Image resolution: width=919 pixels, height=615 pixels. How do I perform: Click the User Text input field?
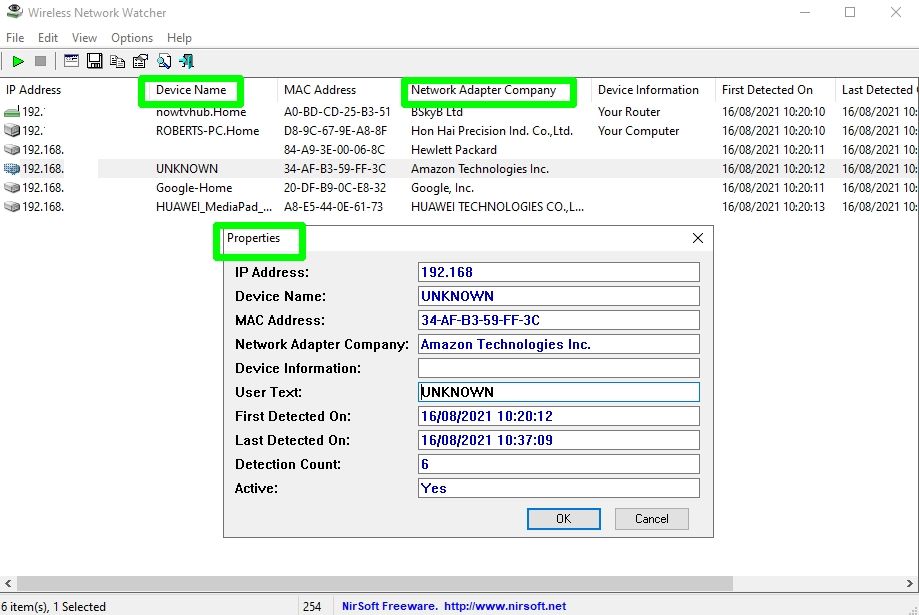(x=558, y=391)
